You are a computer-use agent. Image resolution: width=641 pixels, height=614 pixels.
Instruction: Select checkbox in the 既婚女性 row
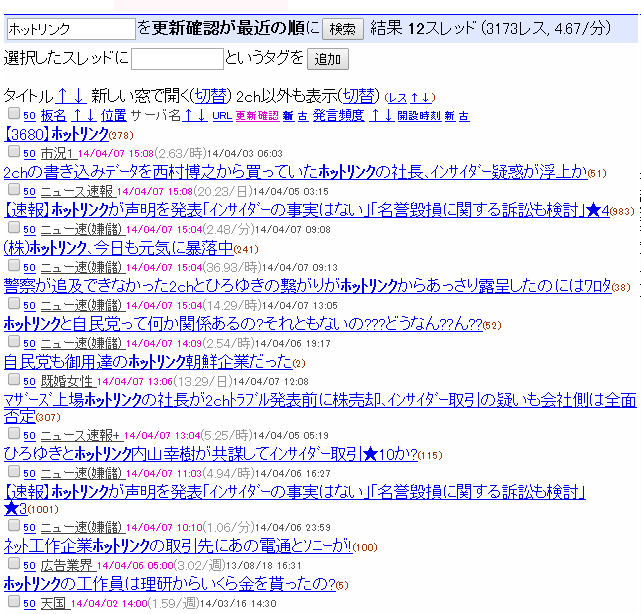[x=14, y=379]
